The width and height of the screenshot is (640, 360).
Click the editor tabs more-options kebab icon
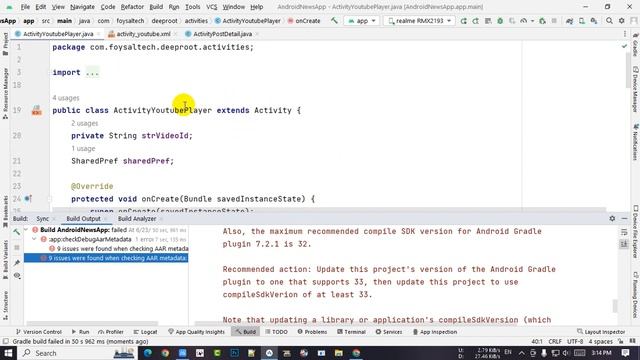coord(625,34)
